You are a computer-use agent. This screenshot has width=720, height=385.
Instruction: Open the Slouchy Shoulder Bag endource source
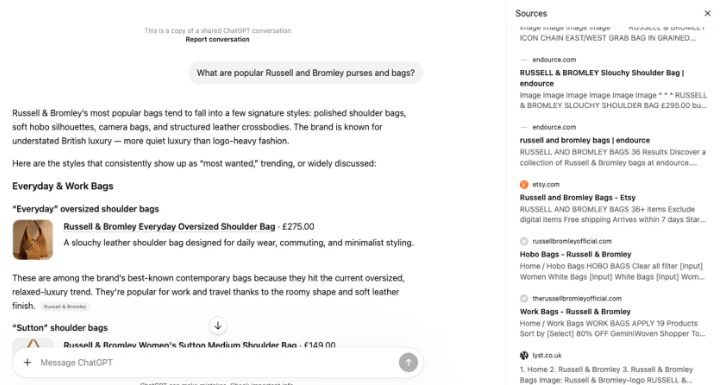click(x=602, y=78)
